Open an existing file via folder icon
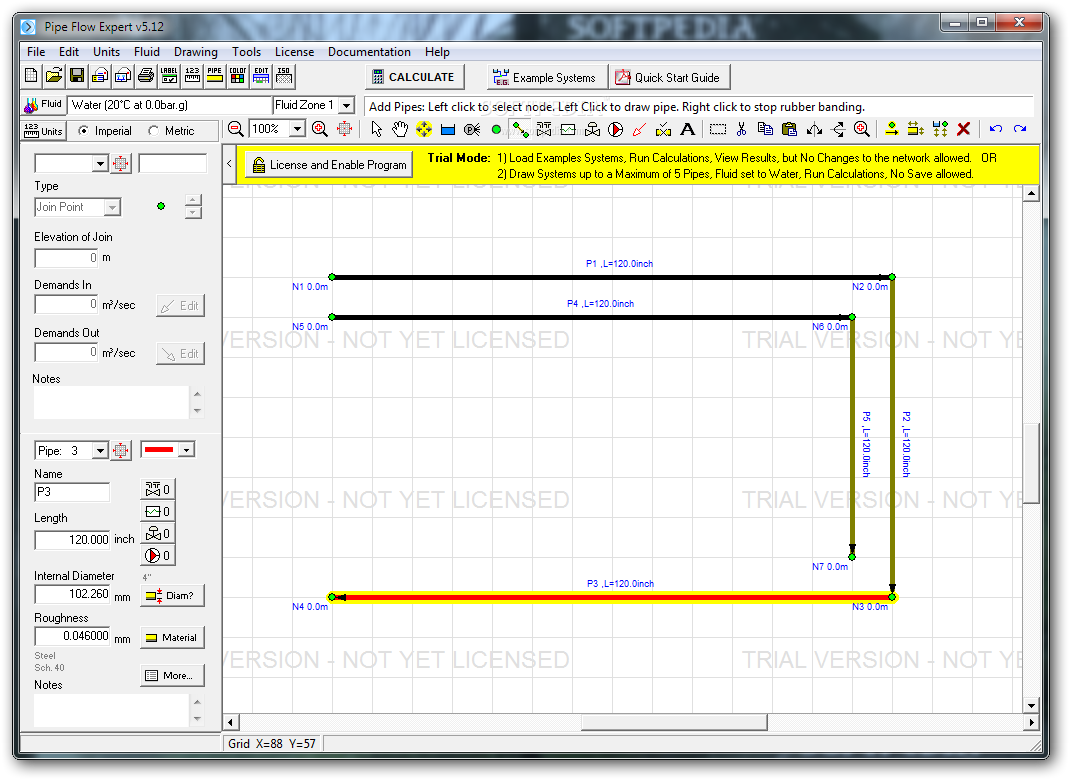 (x=54, y=76)
